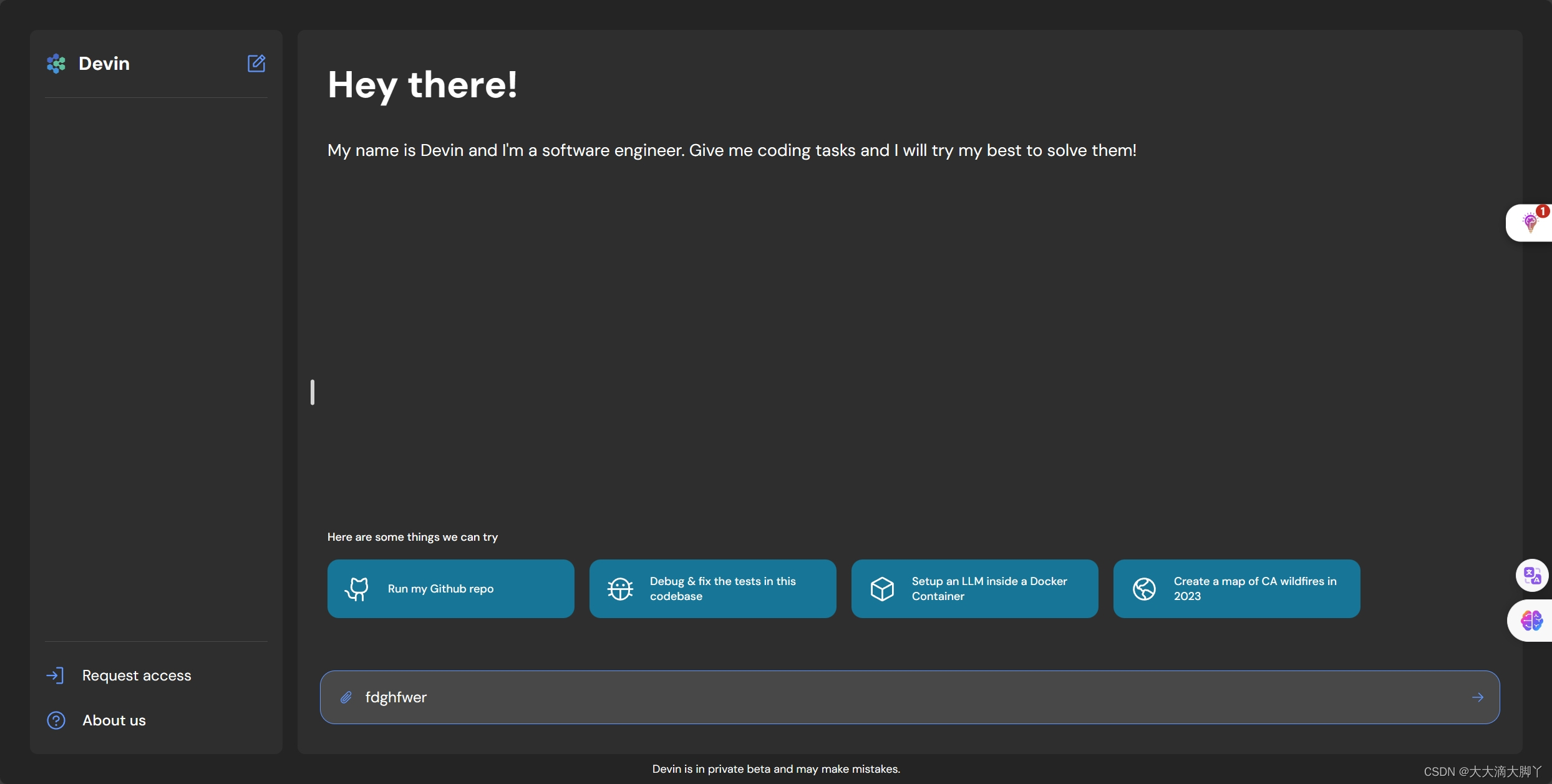This screenshot has width=1552, height=784.
Task: Open the lightbulb notification widget
Action: [1530, 223]
